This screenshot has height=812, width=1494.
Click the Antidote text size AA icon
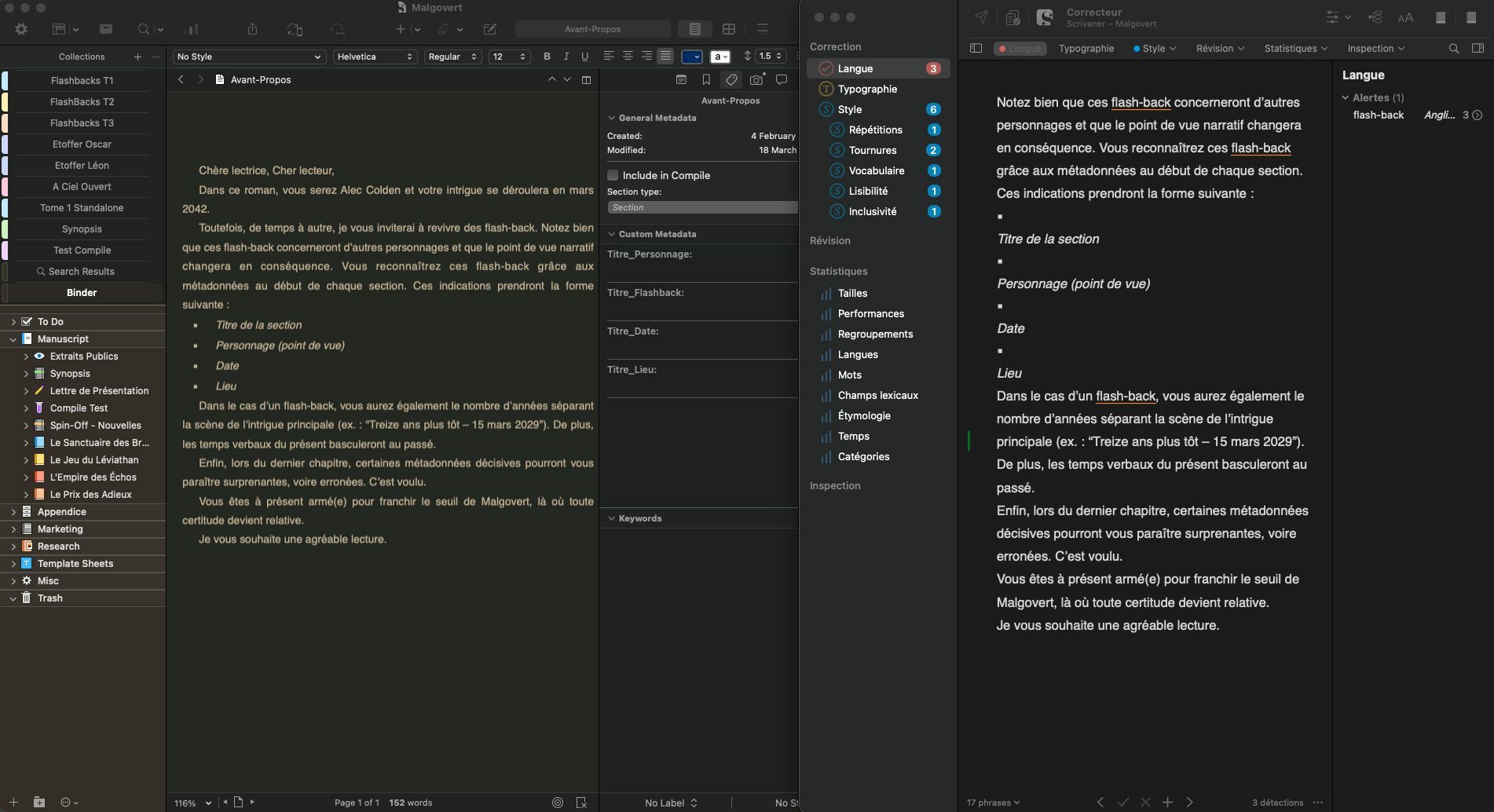(1405, 17)
